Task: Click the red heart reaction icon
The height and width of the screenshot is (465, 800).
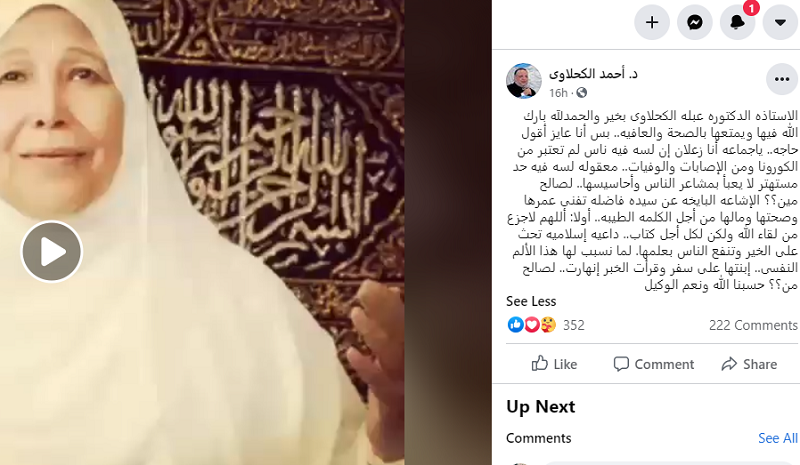Action: (532, 325)
